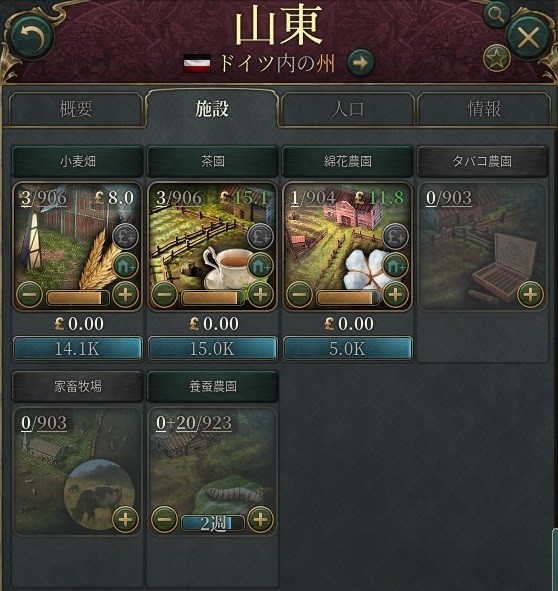Toggle the subsidy £+ icon on 小麦畑
Screen dimensions: 558x591
click(125, 237)
